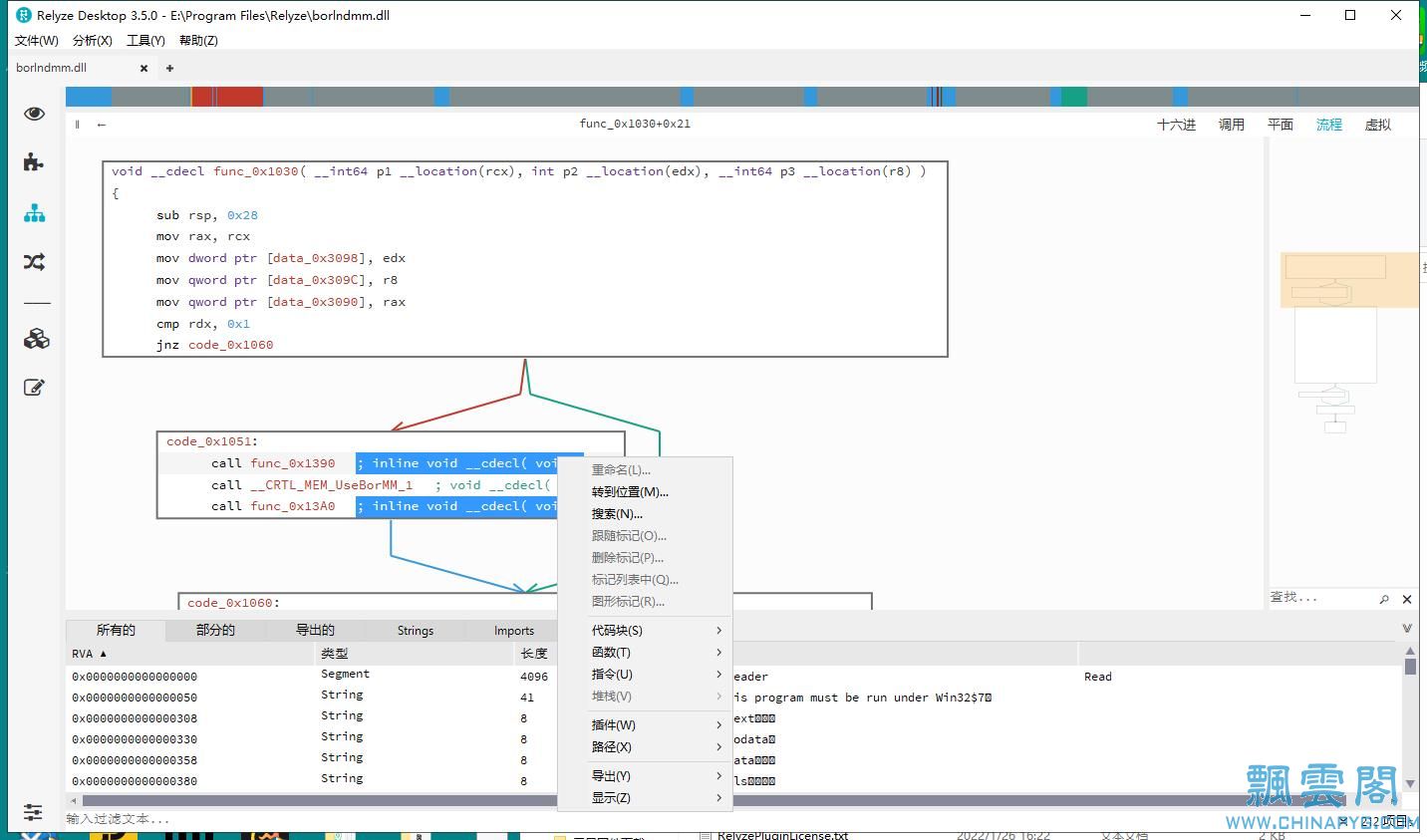Screen dimensions: 1427x840
Task: Open the 文件(W) menu
Action: pos(37,41)
